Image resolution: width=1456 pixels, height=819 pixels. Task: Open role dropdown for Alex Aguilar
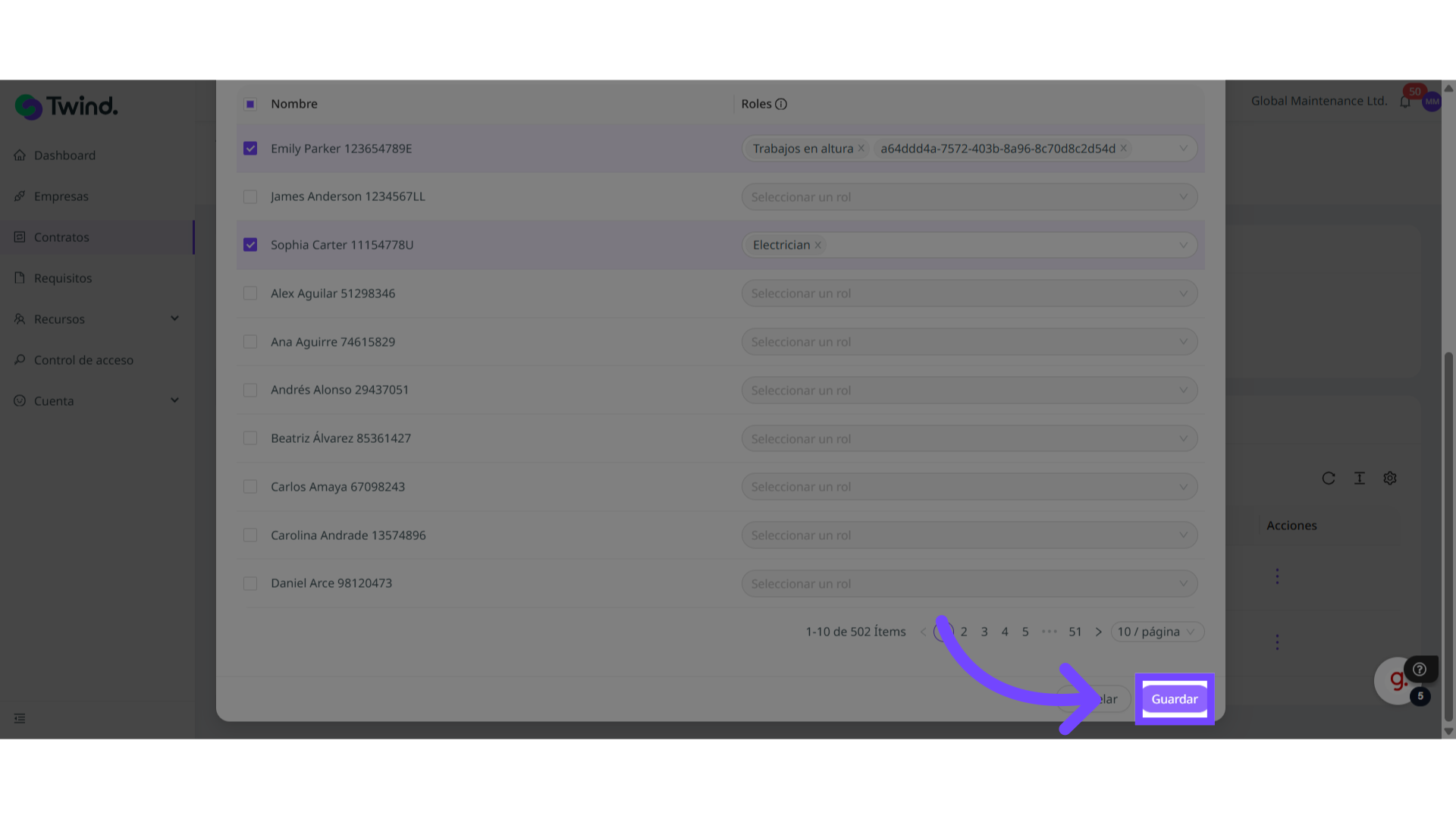click(969, 293)
